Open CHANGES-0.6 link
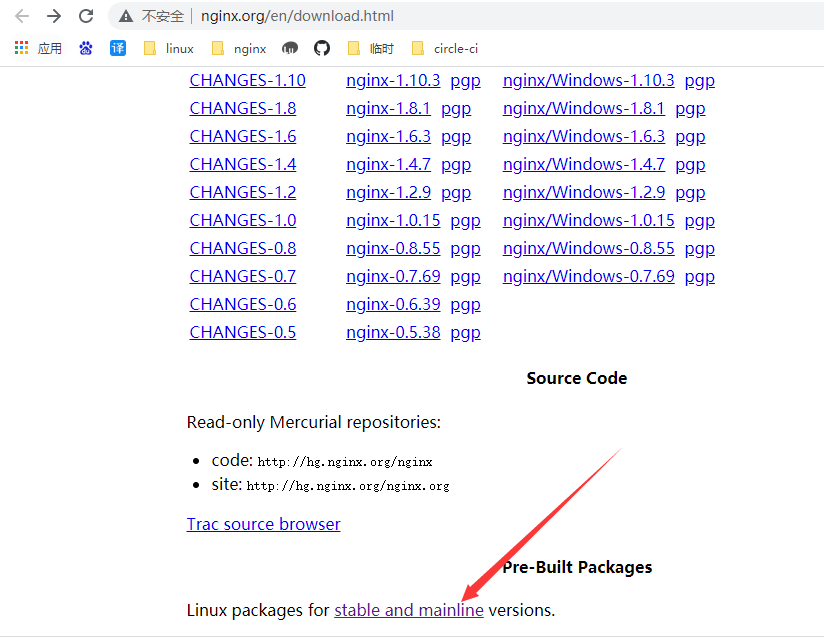 [x=243, y=304]
